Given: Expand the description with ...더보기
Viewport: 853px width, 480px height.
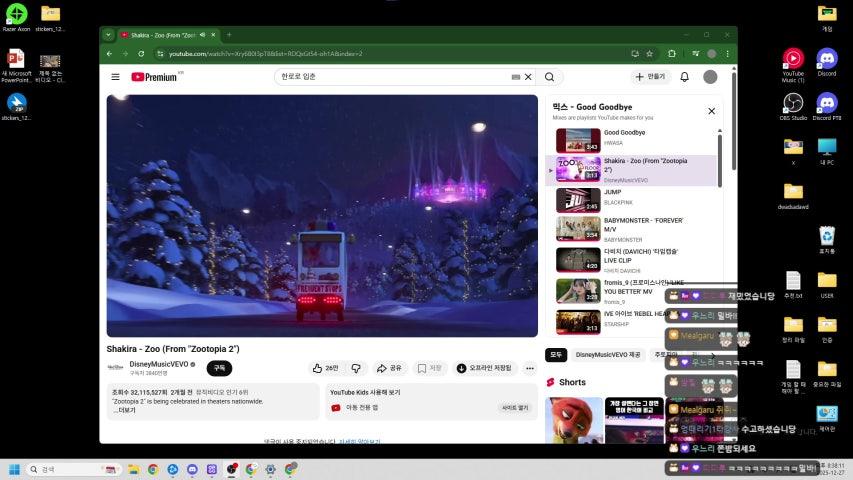Looking at the screenshot, I should pyautogui.click(x=124, y=410).
